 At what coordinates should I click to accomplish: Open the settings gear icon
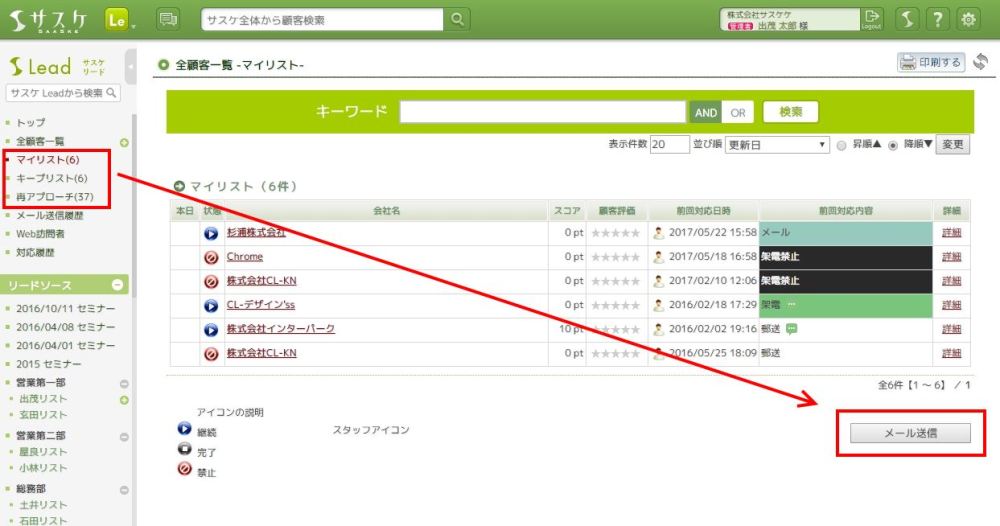(x=968, y=20)
